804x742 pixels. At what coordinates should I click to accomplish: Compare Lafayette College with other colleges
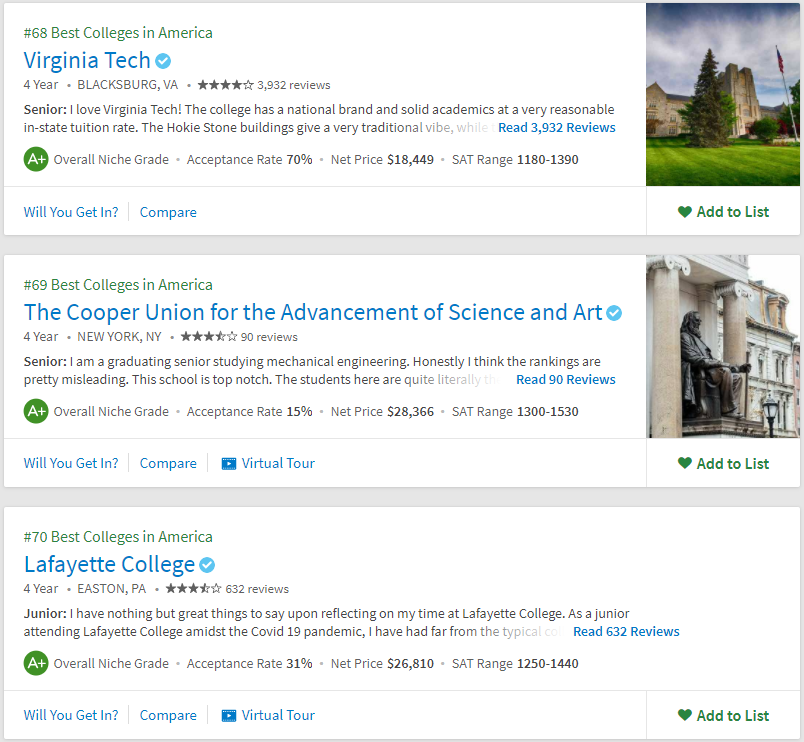point(168,715)
